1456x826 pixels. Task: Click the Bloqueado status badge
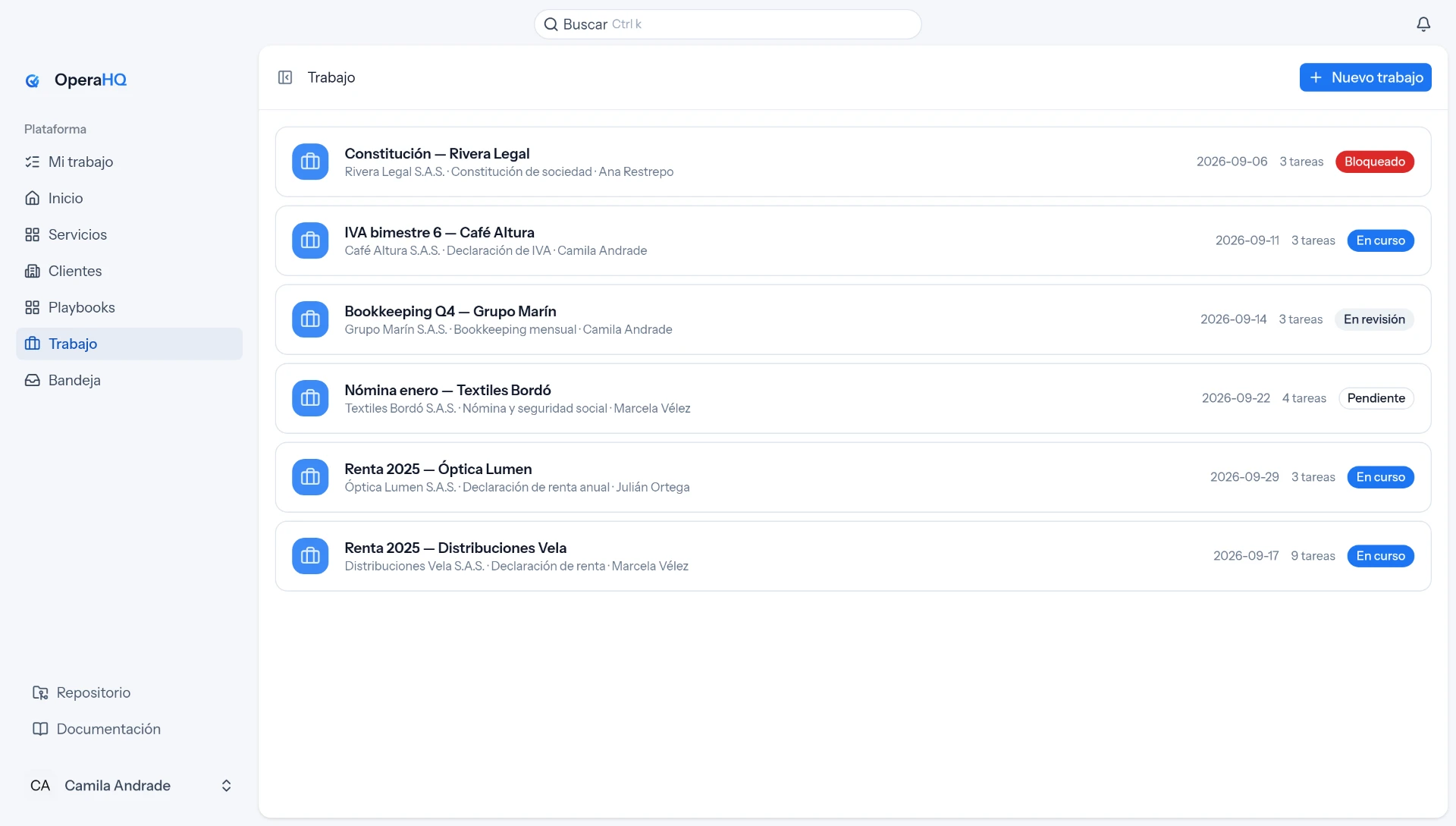point(1374,162)
